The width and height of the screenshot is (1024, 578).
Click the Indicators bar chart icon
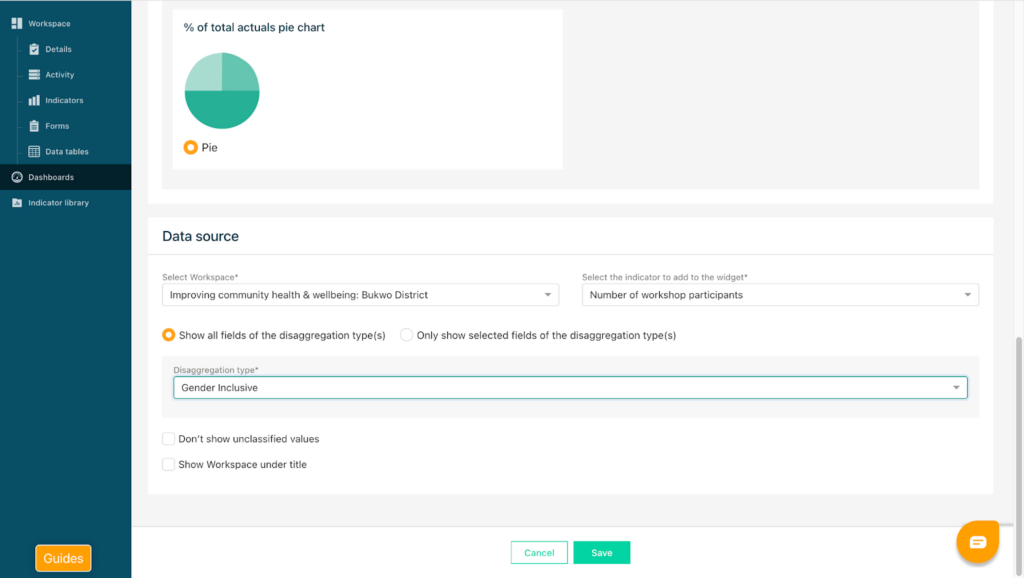pos(34,100)
